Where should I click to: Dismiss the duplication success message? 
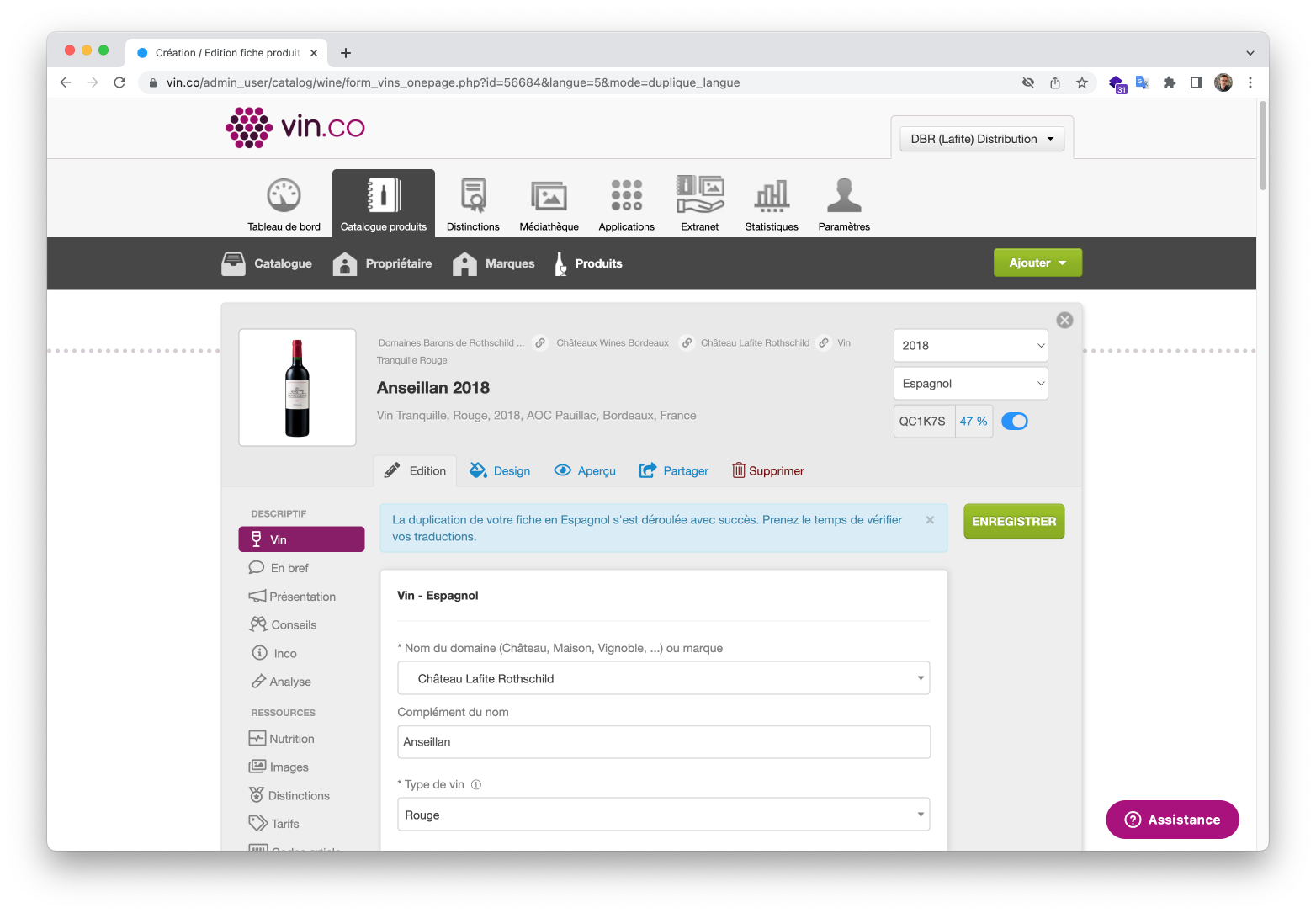930,520
